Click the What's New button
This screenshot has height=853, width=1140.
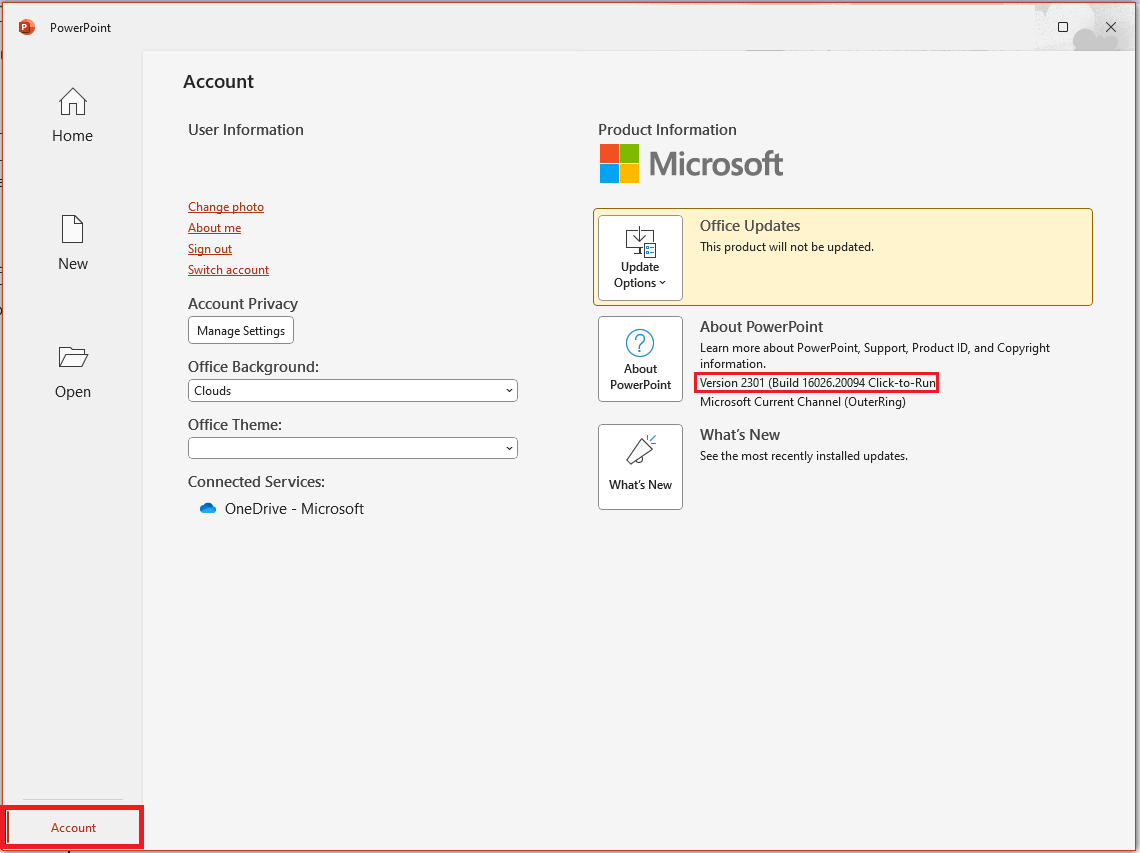[640, 467]
